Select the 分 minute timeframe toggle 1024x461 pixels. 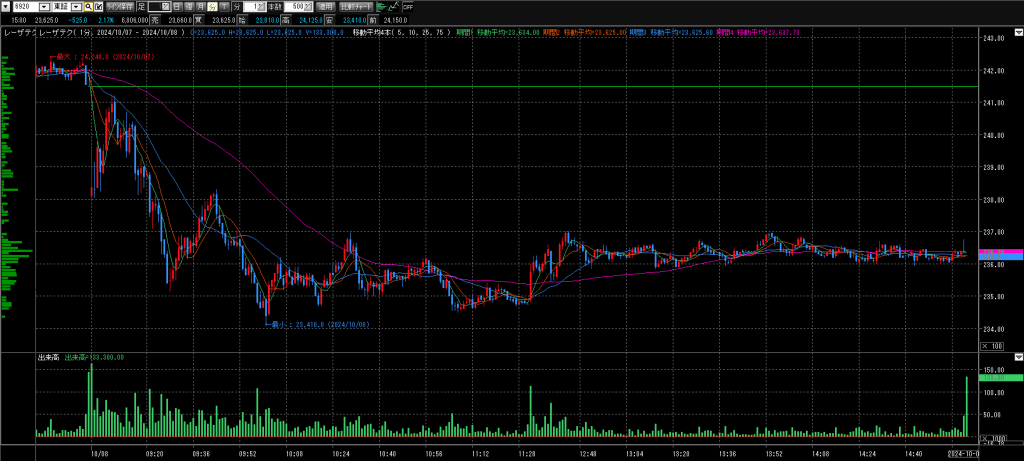[212, 6]
